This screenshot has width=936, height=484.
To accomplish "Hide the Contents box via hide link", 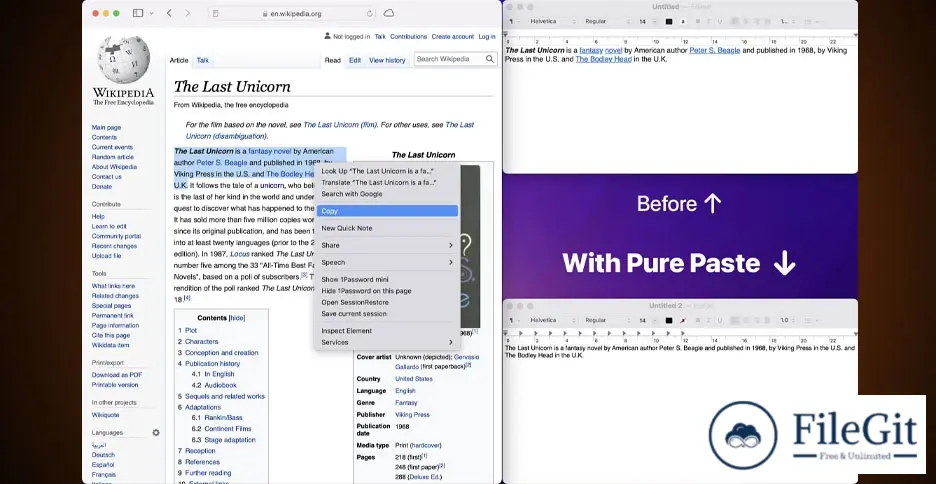I will (x=237, y=318).
